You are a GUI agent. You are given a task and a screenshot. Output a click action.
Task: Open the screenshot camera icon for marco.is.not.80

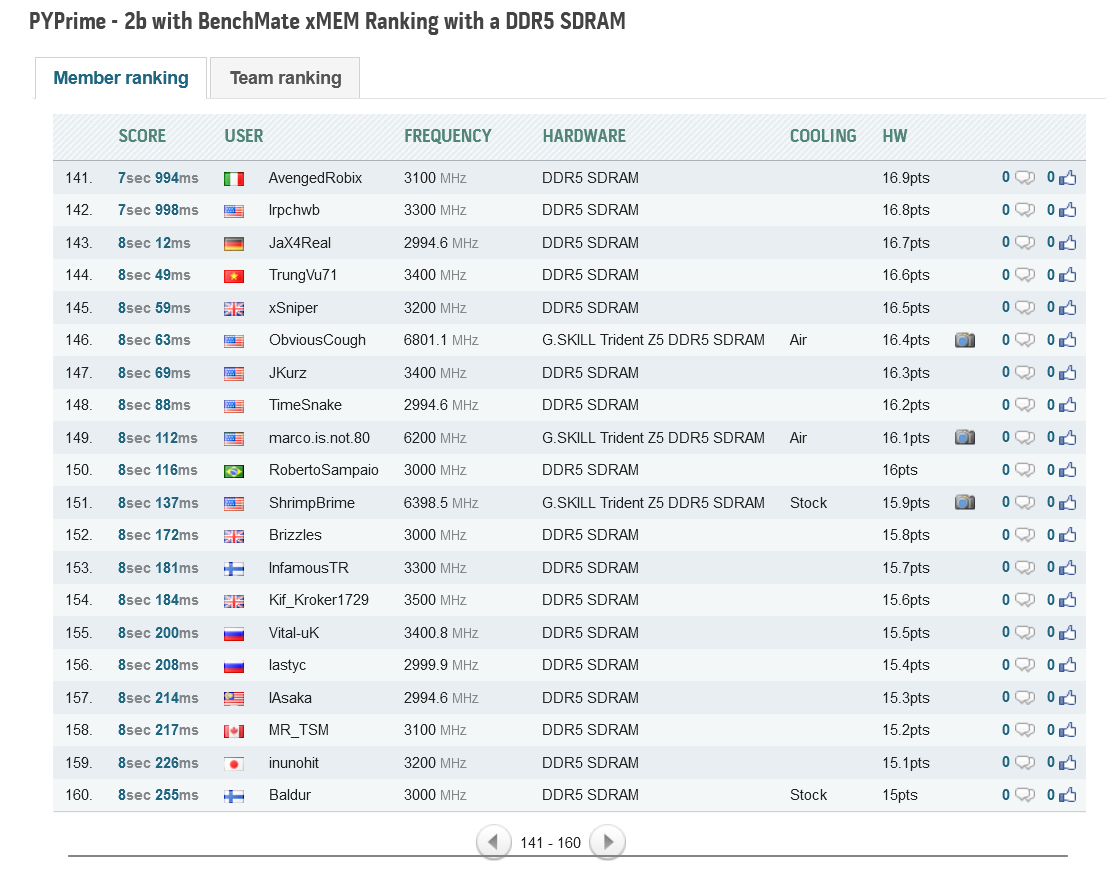tap(964, 438)
